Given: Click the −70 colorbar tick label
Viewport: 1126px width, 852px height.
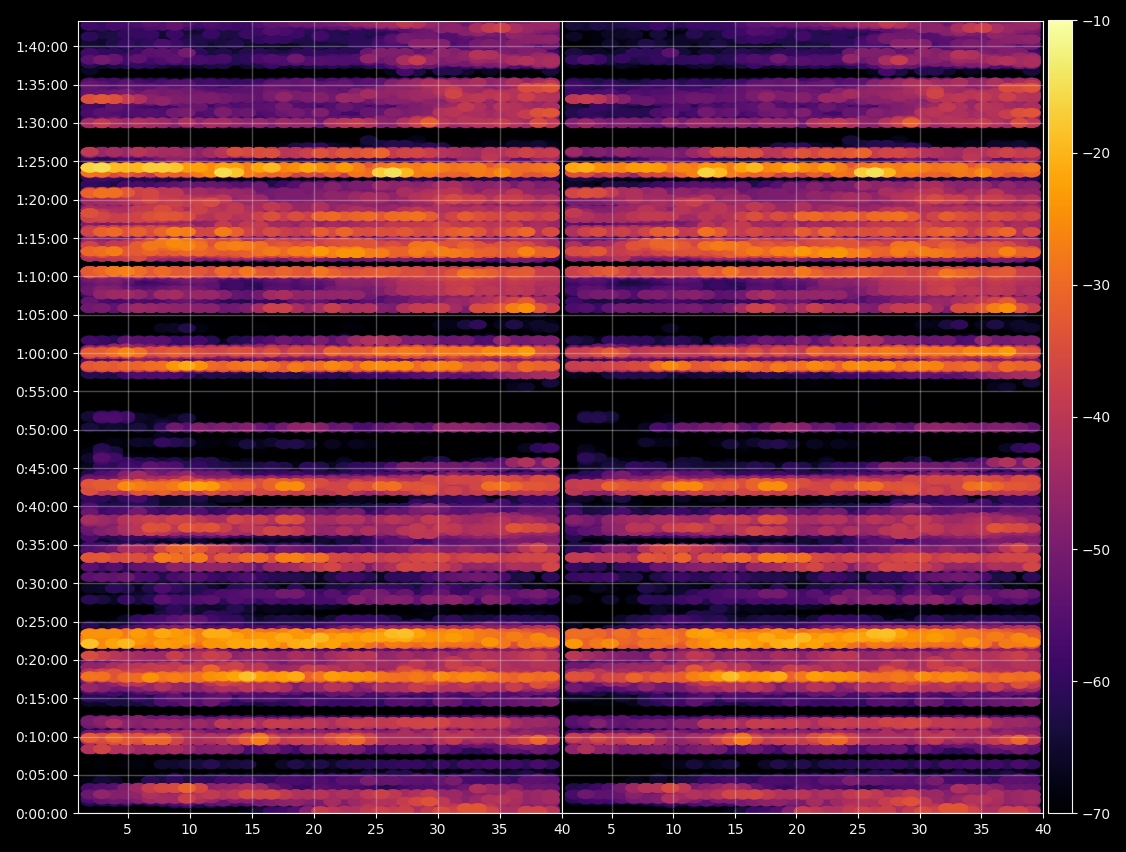Looking at the screenshot, I should [x=1095, y=814].
